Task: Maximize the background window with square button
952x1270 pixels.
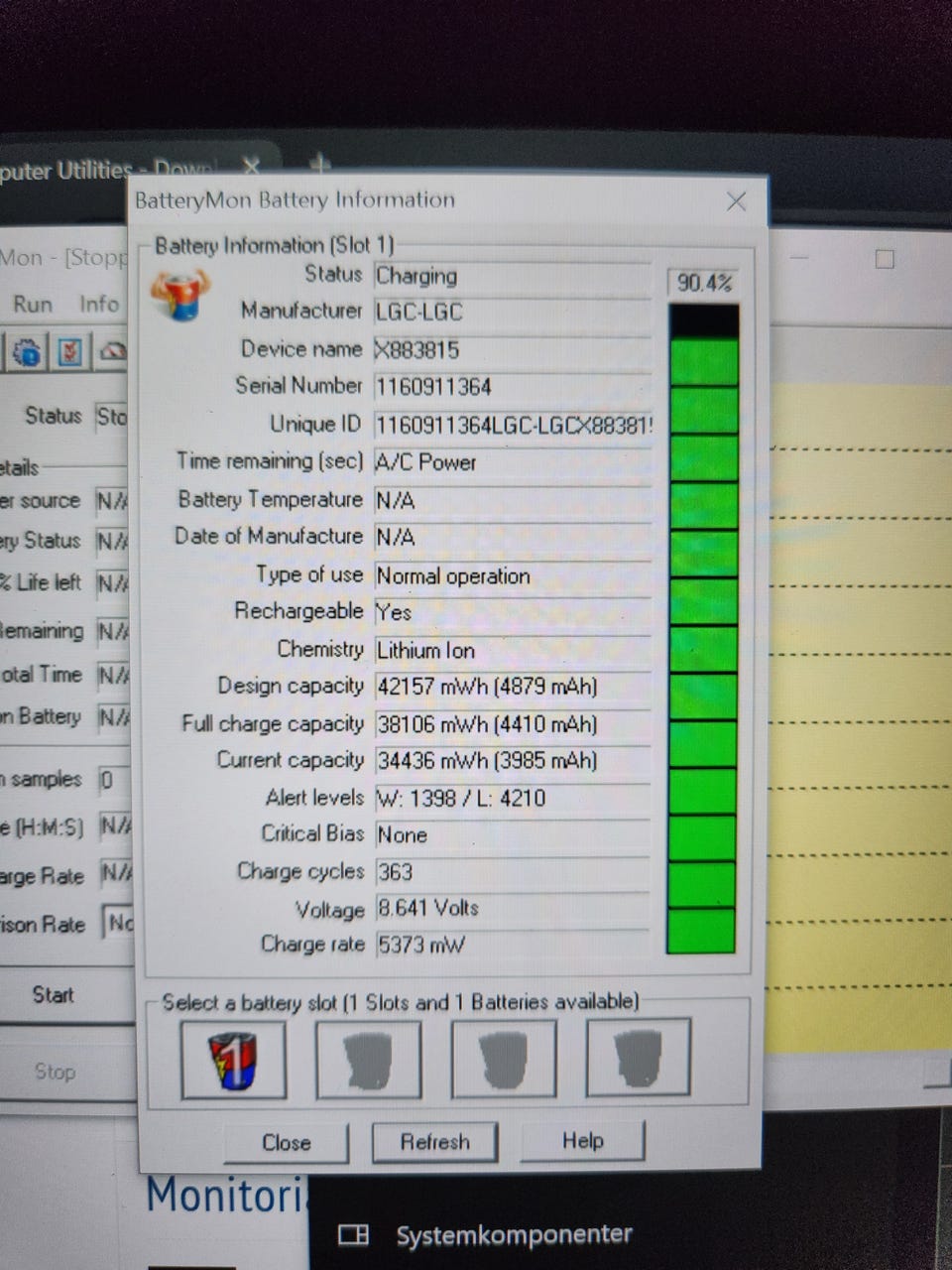Action: (885, 260)
